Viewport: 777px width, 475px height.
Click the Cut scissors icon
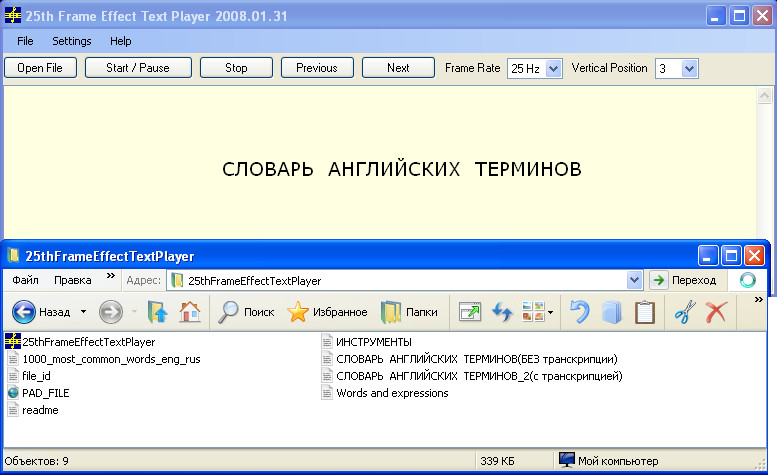[684, 313]
